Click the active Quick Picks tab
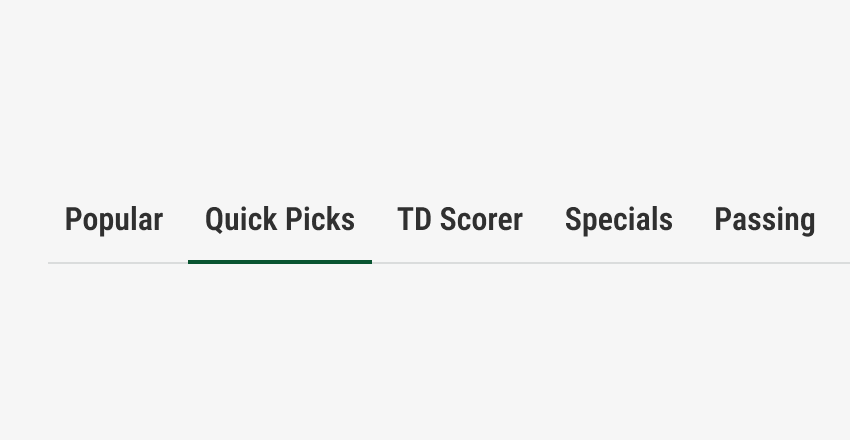The height and width of the screenshot is (440, 850). coord(280,220)
